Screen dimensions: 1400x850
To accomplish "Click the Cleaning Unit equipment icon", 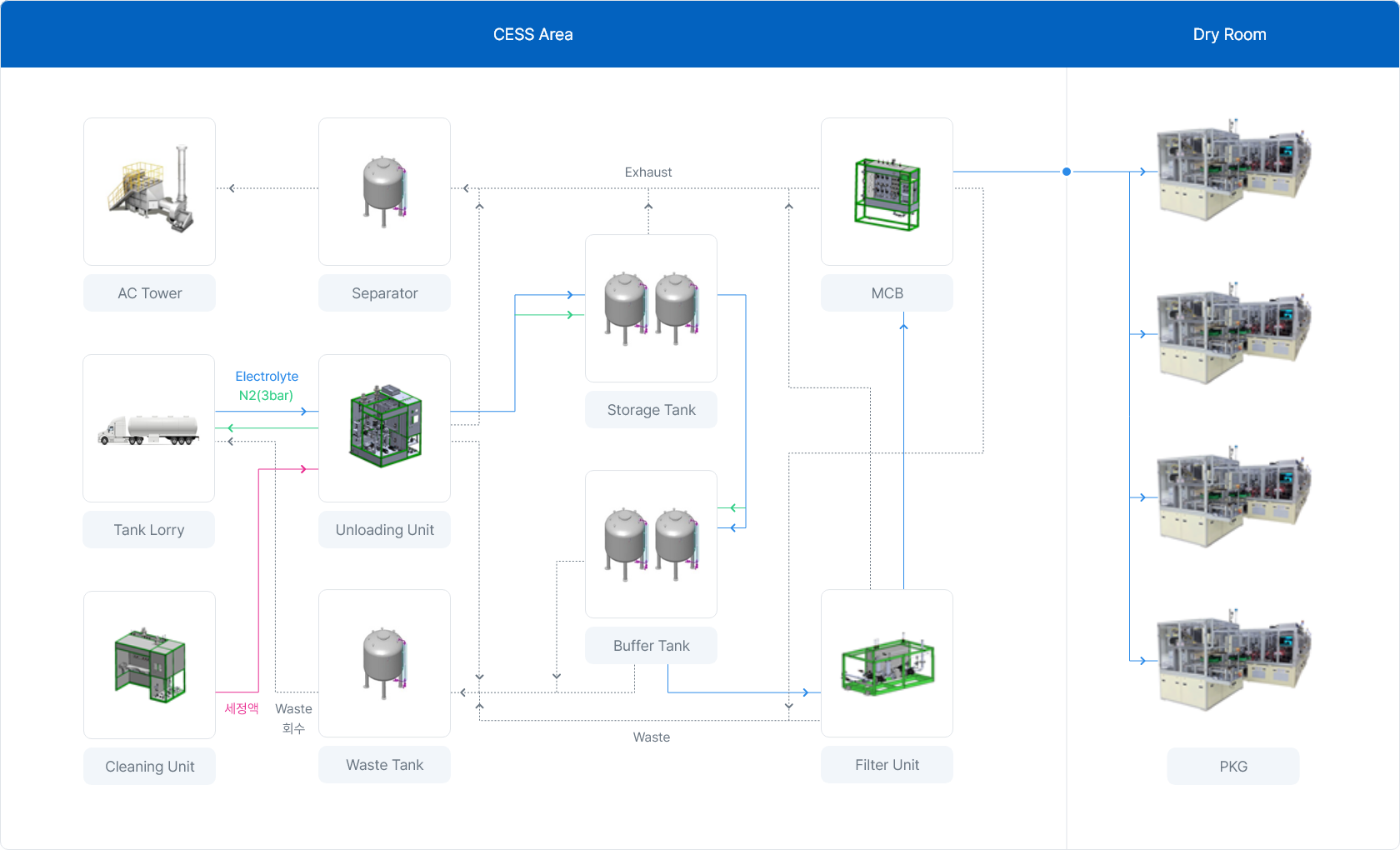I will pyautogui.click(x=149, y=665).
